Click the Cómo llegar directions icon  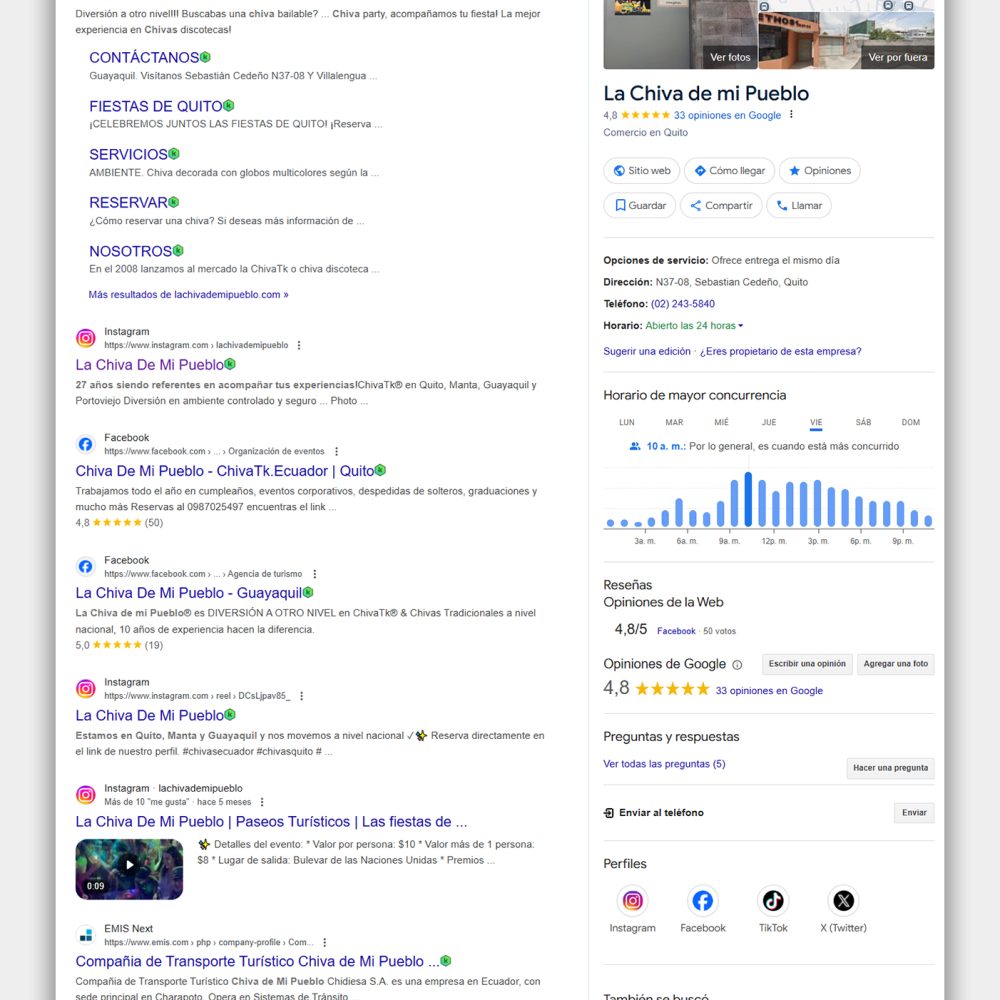pyautogui.click(x=698, y=171)
